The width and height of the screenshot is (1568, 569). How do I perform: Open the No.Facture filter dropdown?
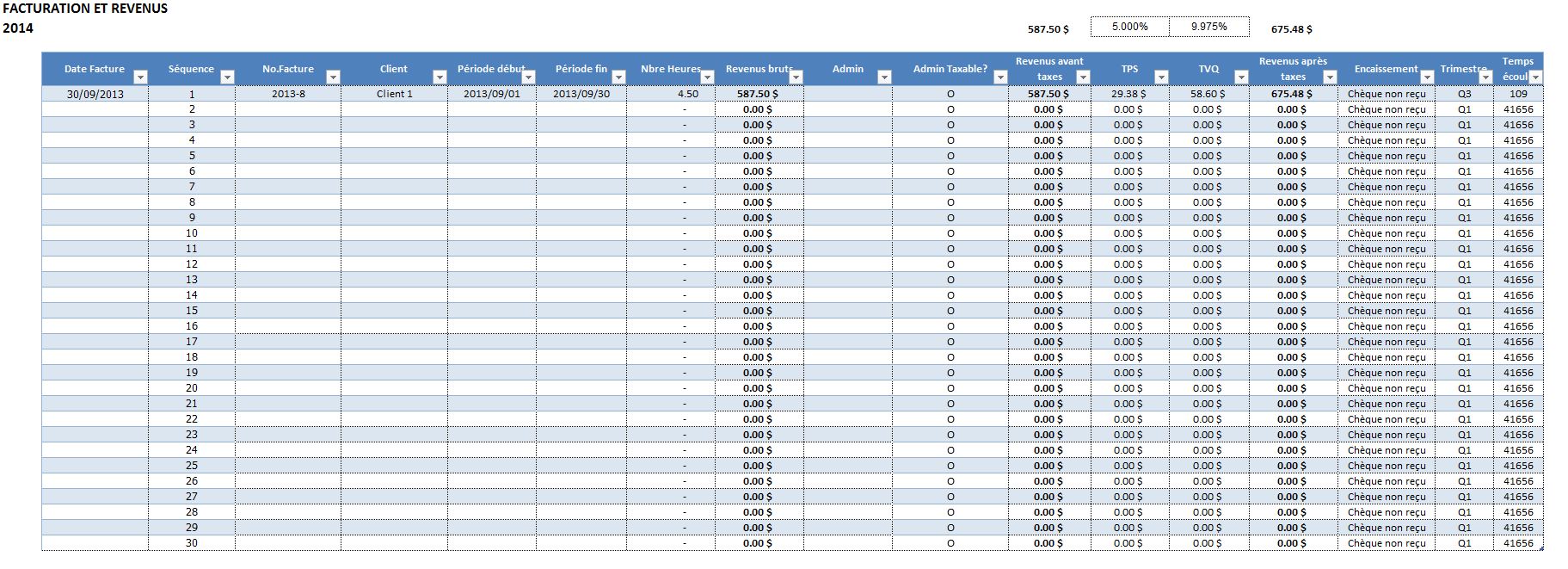tap(334, 77)
